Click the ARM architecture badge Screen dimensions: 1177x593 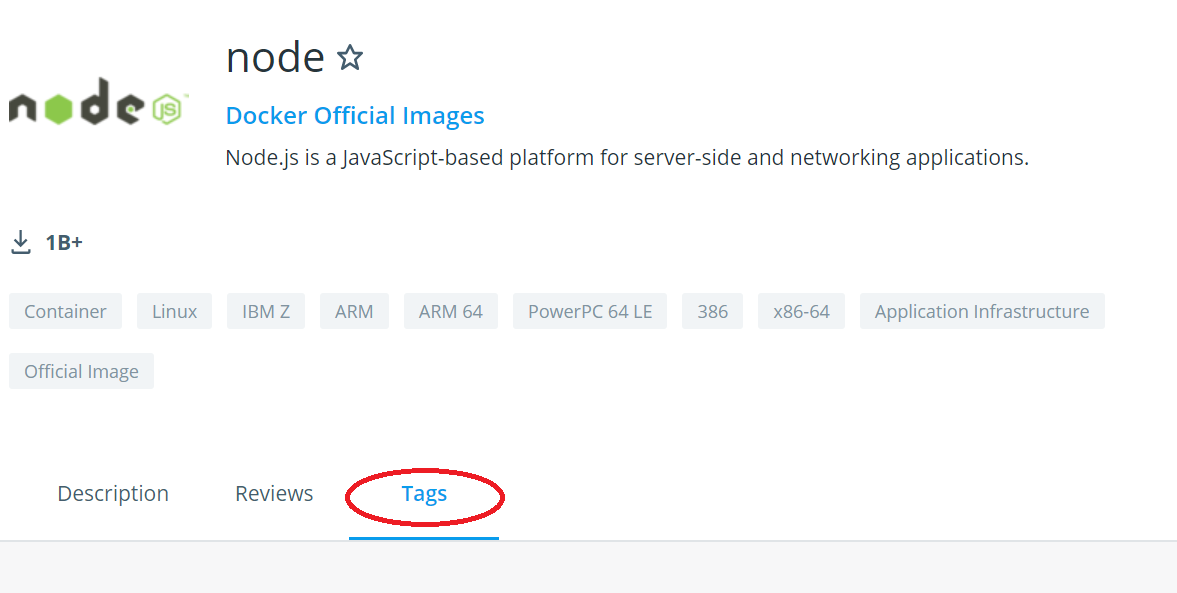click(x=354, y=311)
